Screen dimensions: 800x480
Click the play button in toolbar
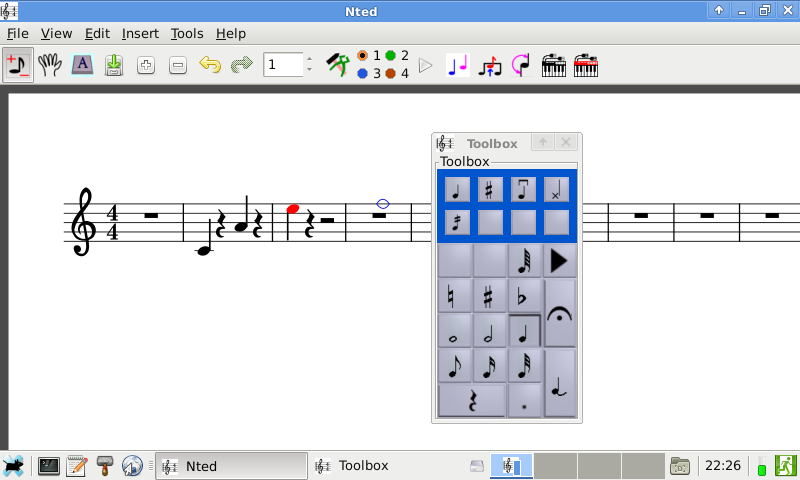point(425,65)
